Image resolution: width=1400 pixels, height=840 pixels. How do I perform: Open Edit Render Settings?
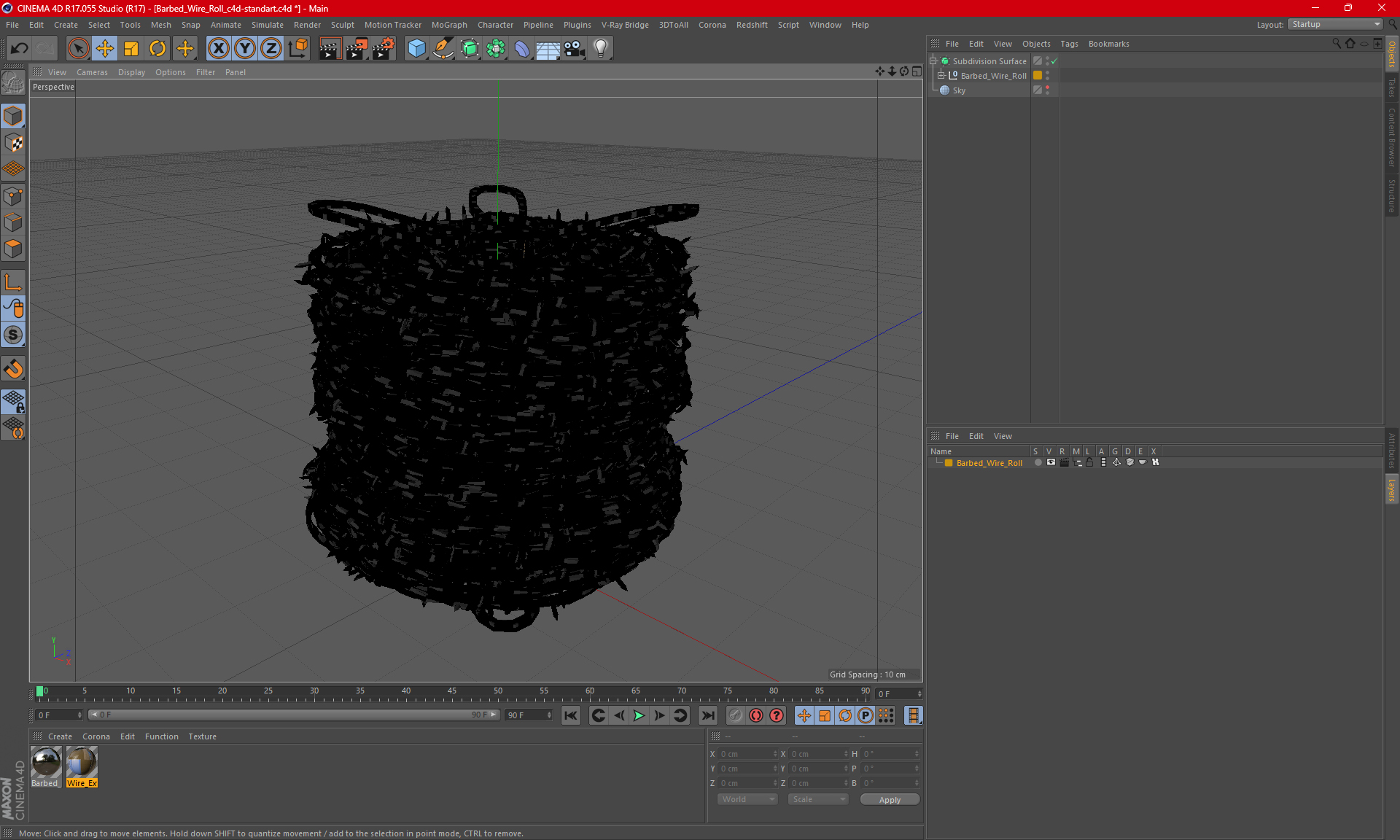[x=384, y=49]
